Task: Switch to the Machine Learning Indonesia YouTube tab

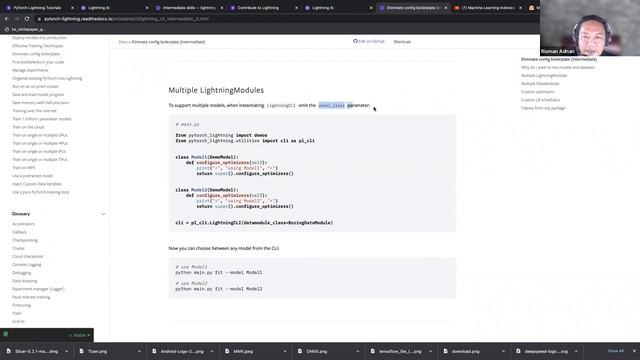Action: pyautogui.click(x=488, y=8)
